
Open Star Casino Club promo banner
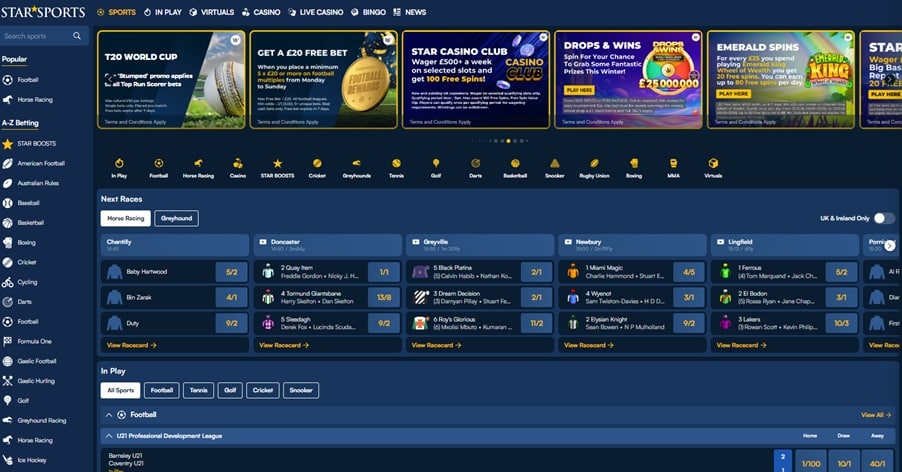[x=476, y=79]
